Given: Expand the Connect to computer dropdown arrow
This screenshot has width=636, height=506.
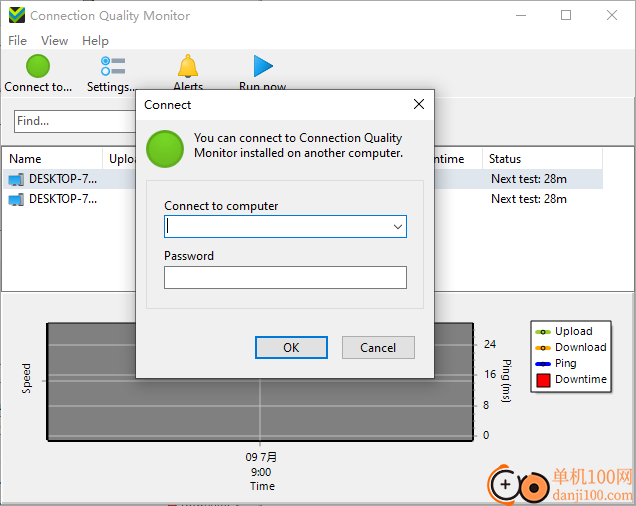Looking at the screenshot, I should [398, 226].
